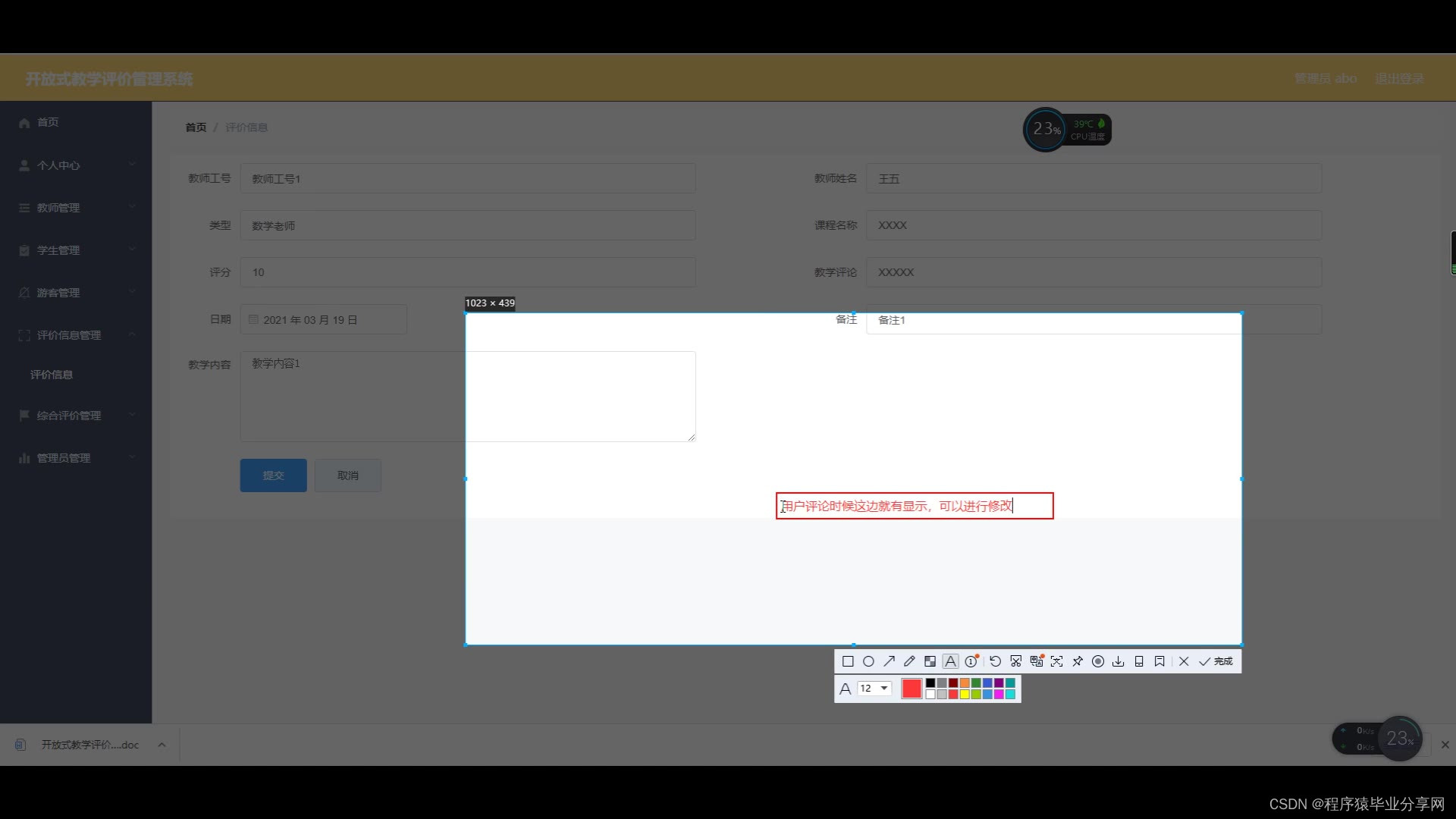Image resolution: width=1456 pixels, height=819 pixels.
Task: Click the scissors cut tool icon
Action: [1015, 661]
